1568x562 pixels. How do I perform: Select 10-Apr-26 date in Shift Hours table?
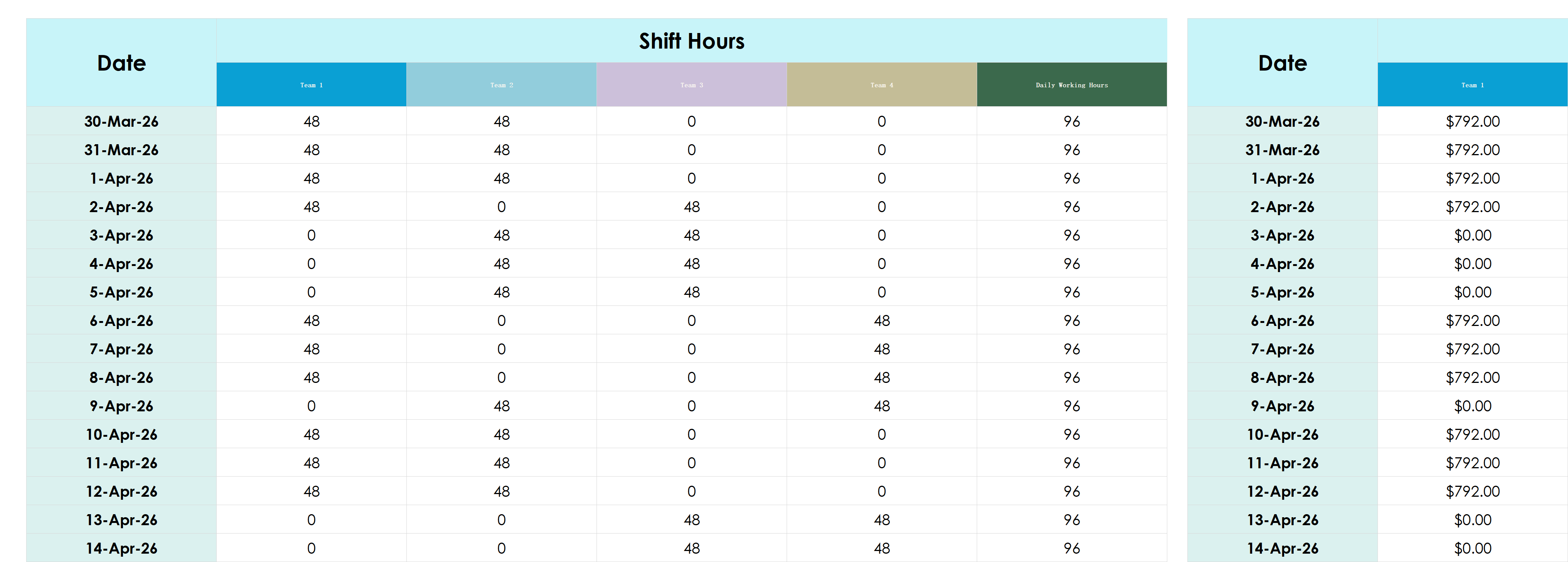[x=121, y=435]
